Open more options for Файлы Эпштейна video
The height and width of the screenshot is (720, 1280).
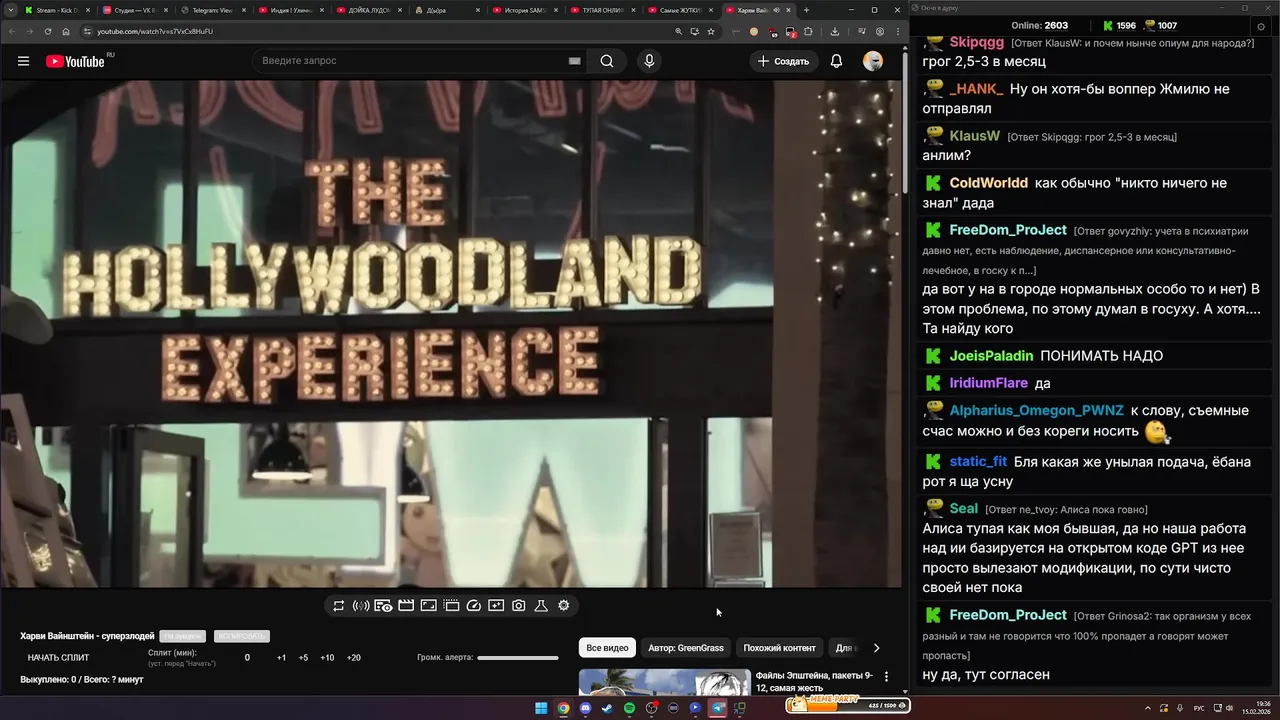tap(886, 677)
